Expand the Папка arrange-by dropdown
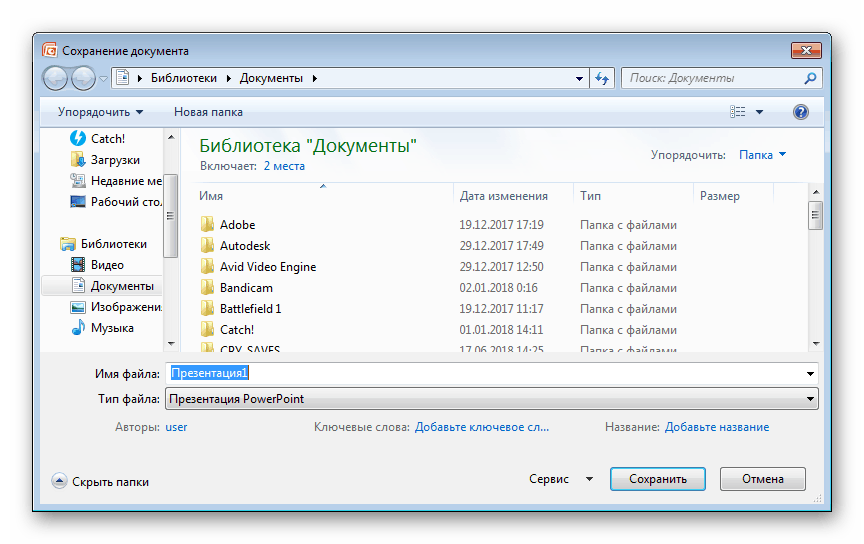 (762, 155)
